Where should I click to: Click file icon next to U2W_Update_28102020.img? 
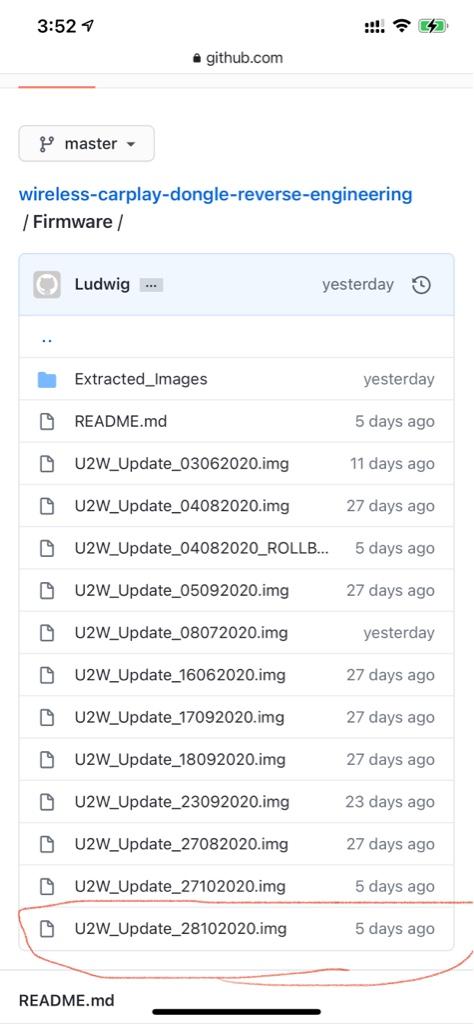(x=47, y=929)
